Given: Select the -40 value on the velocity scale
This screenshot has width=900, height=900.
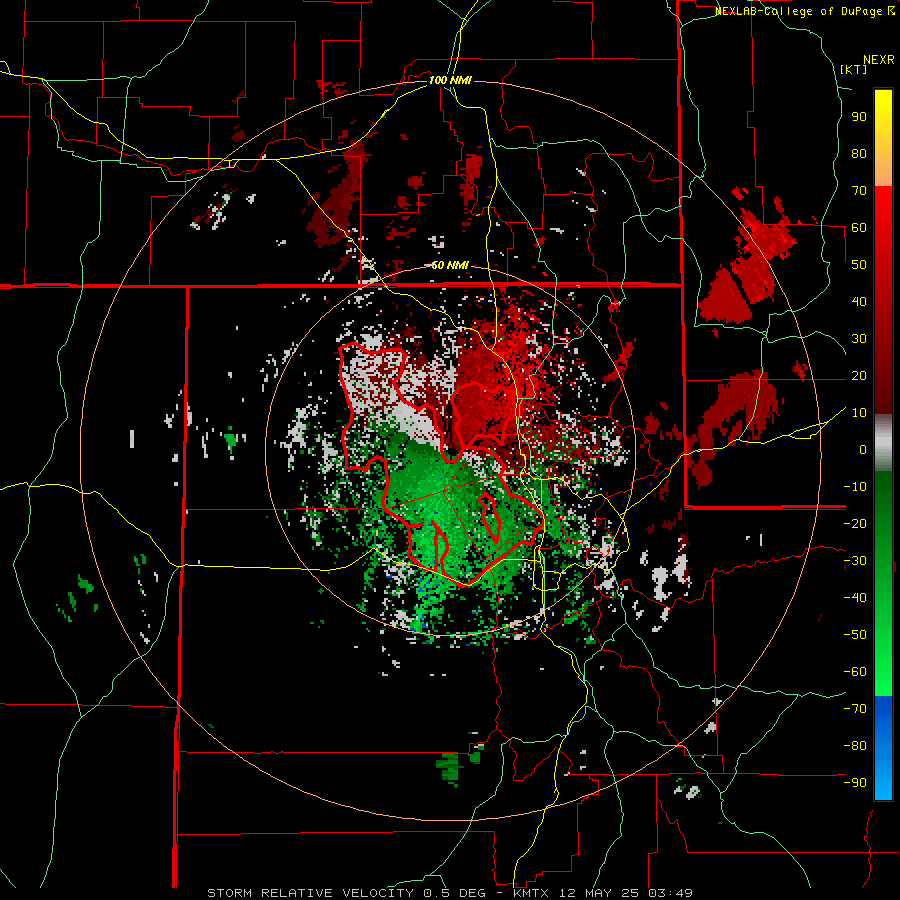Looking at the screenshot, I should 855,598.
